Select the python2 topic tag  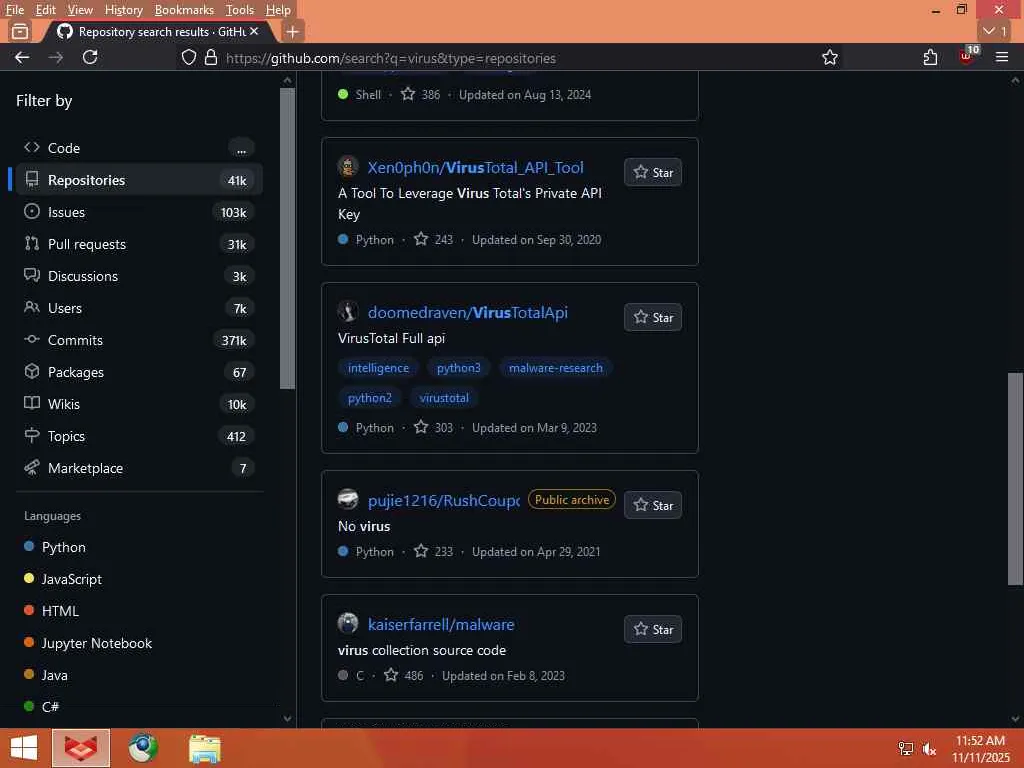tap(370, 398)
